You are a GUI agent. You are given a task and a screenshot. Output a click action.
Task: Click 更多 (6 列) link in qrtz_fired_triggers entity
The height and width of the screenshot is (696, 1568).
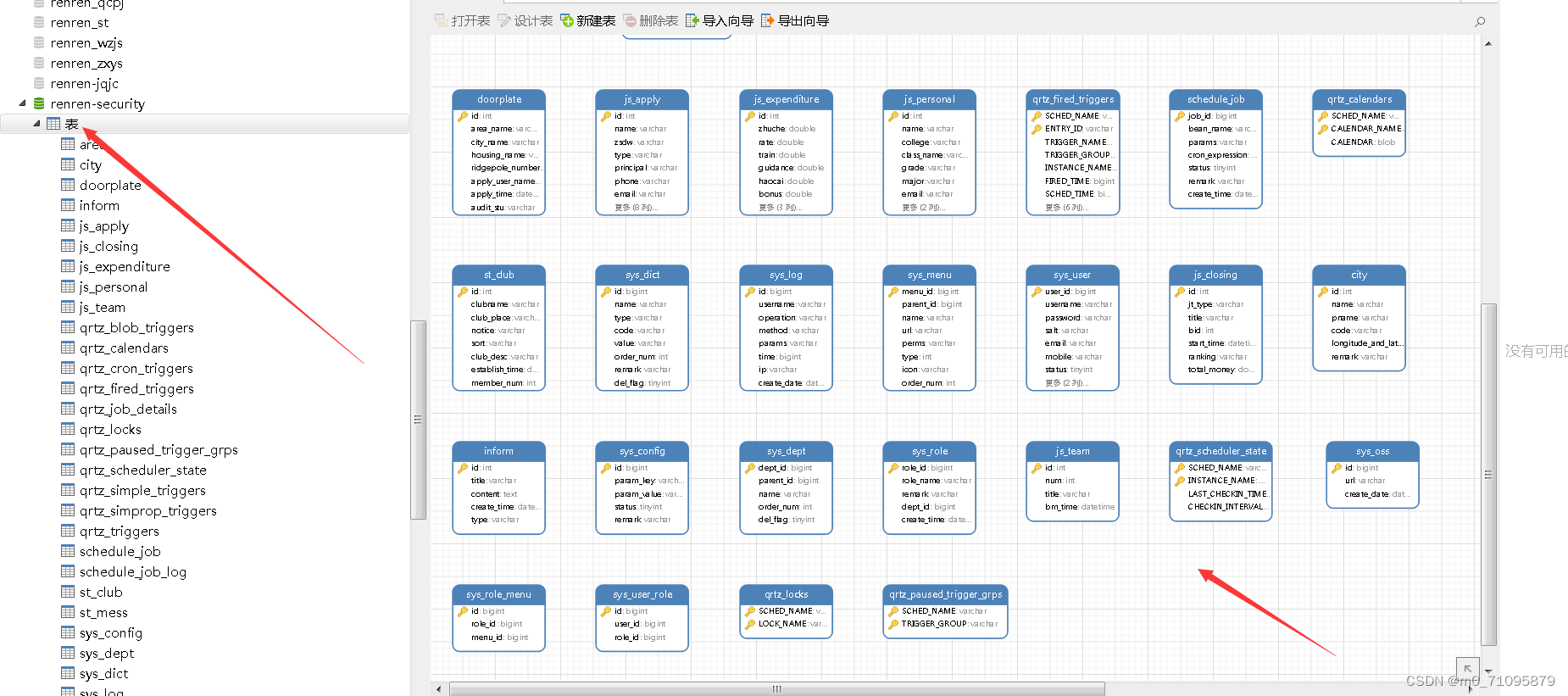coord(1067,208)
